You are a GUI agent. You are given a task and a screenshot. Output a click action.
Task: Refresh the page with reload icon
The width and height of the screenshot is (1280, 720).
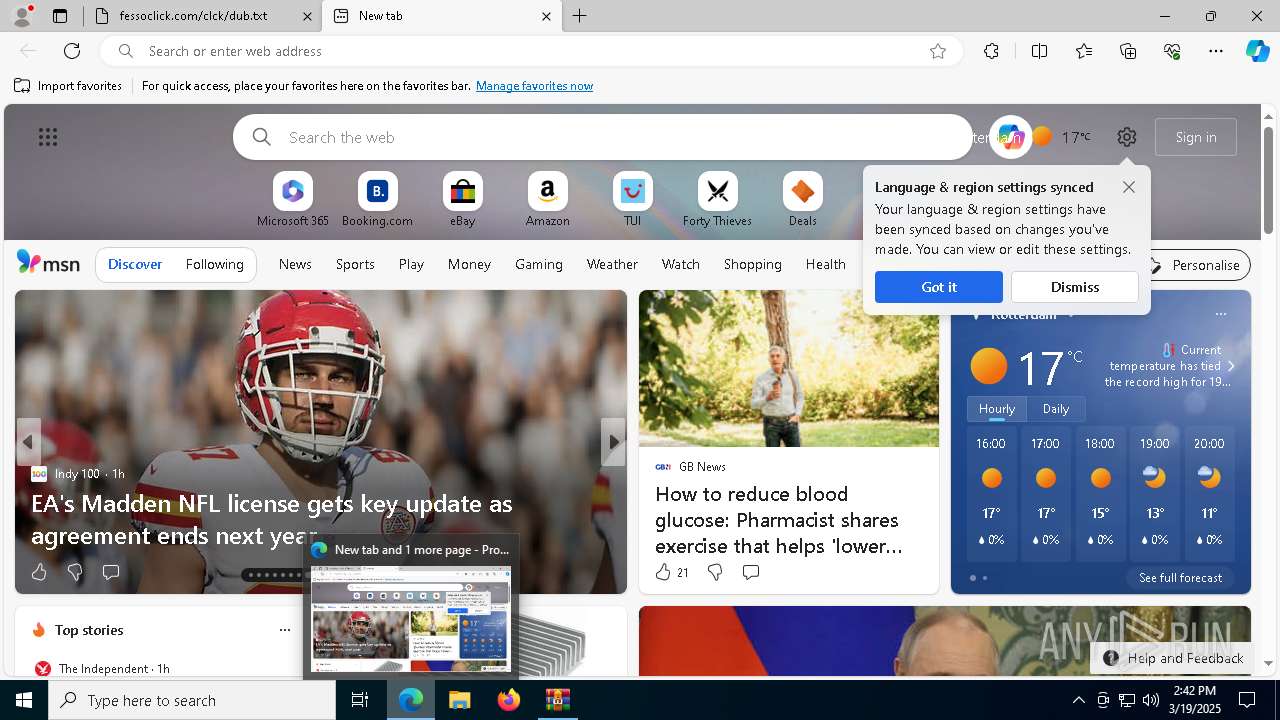(x=72, y=51)
